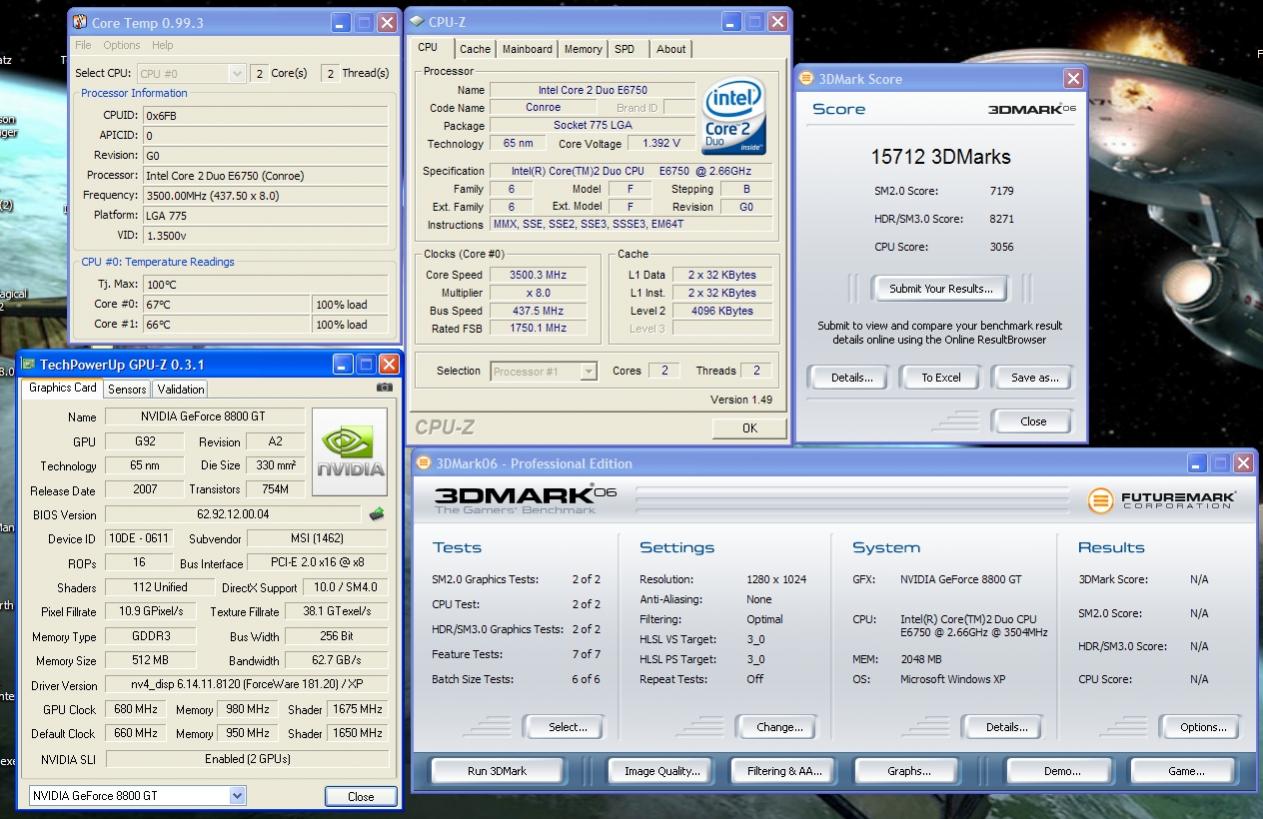Click the Resolution value 1280 x 1024
The image size is (1263, 819).
(776, 579)
